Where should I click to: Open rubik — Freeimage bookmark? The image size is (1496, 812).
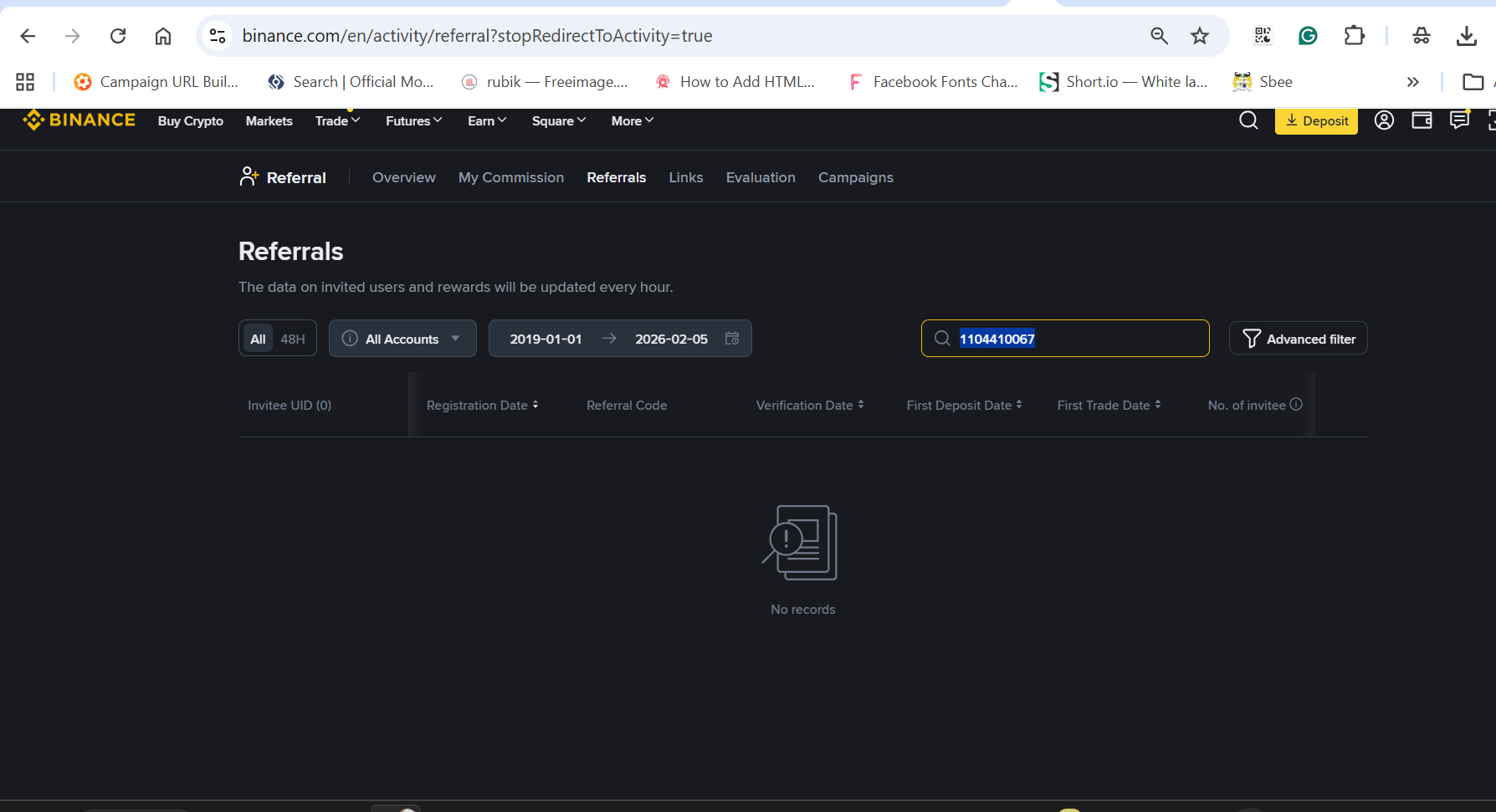pos(545,82)
